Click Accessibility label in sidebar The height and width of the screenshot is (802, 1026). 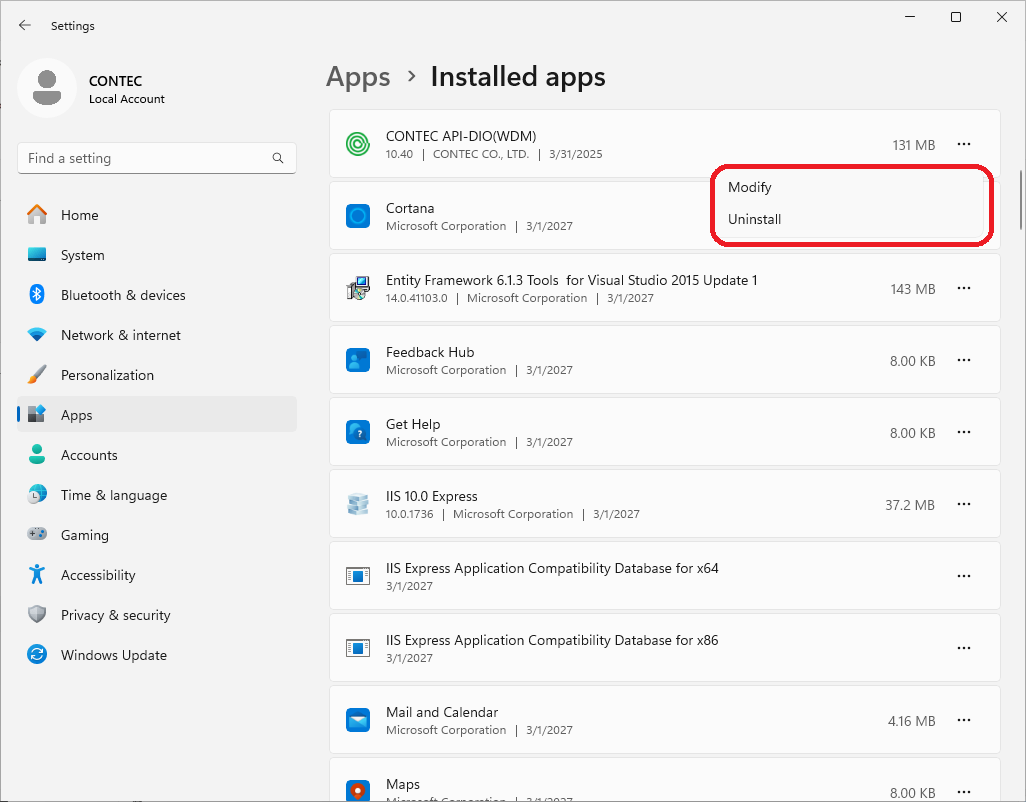pyautogui.click(x=98, y=574)
